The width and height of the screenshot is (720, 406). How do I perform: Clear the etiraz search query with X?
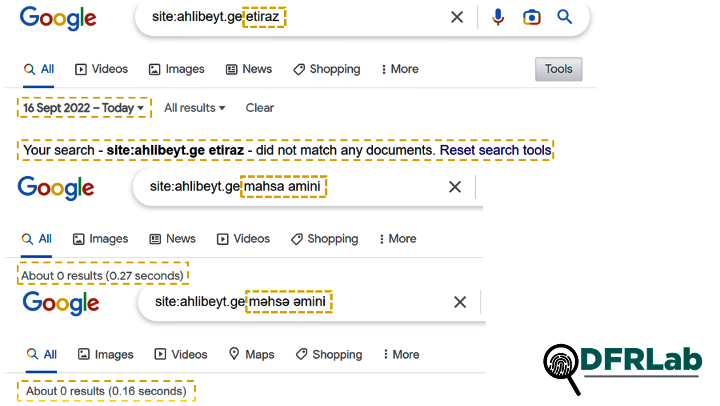(457, 17)
